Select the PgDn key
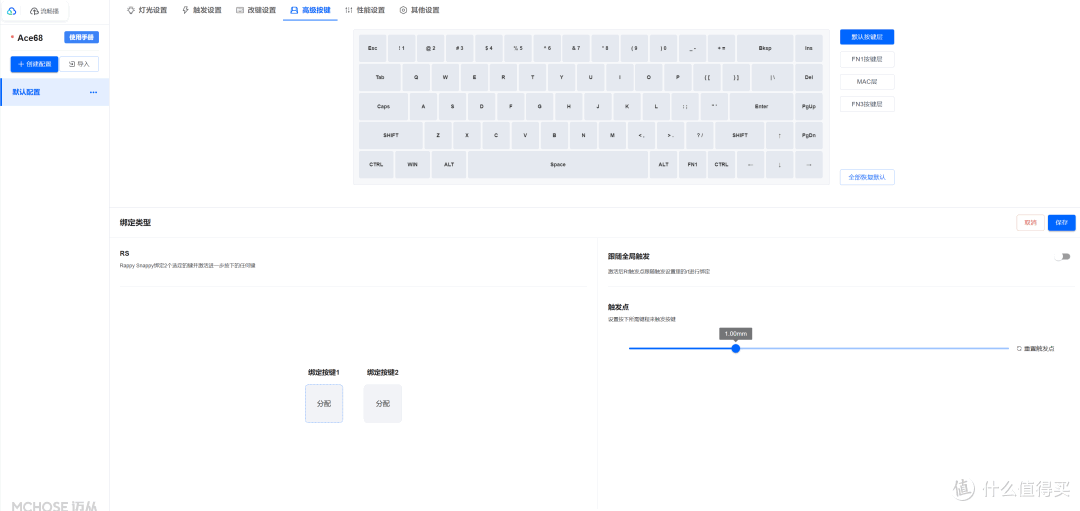1080x511 pixels. click(809, 136)
